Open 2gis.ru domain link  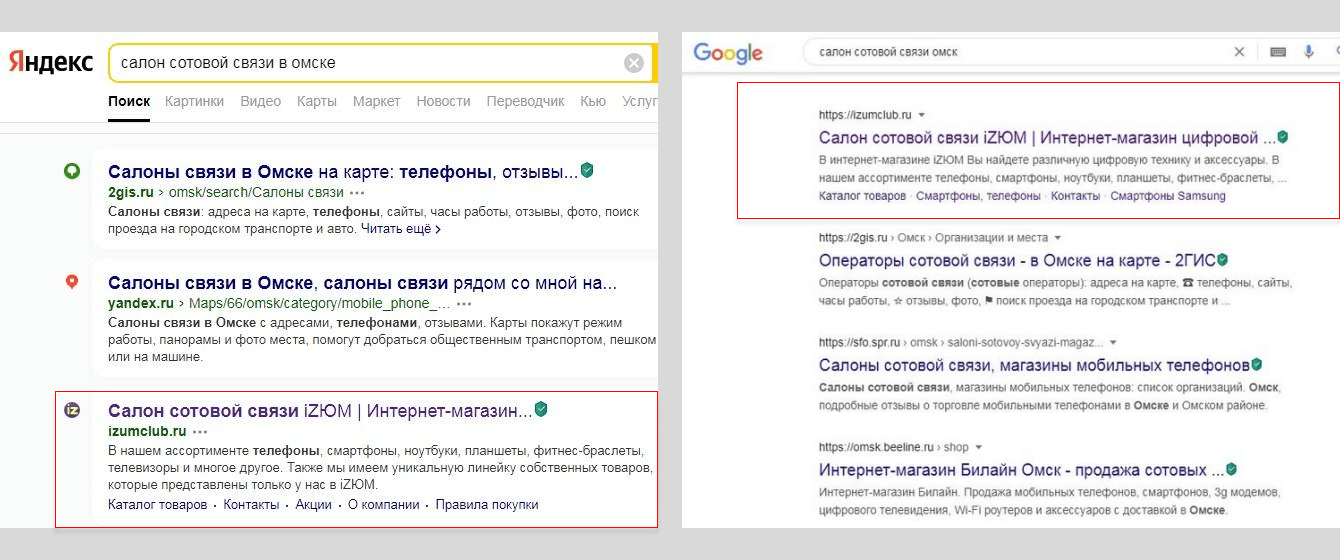pyautogui.click(x=132, y=192)
